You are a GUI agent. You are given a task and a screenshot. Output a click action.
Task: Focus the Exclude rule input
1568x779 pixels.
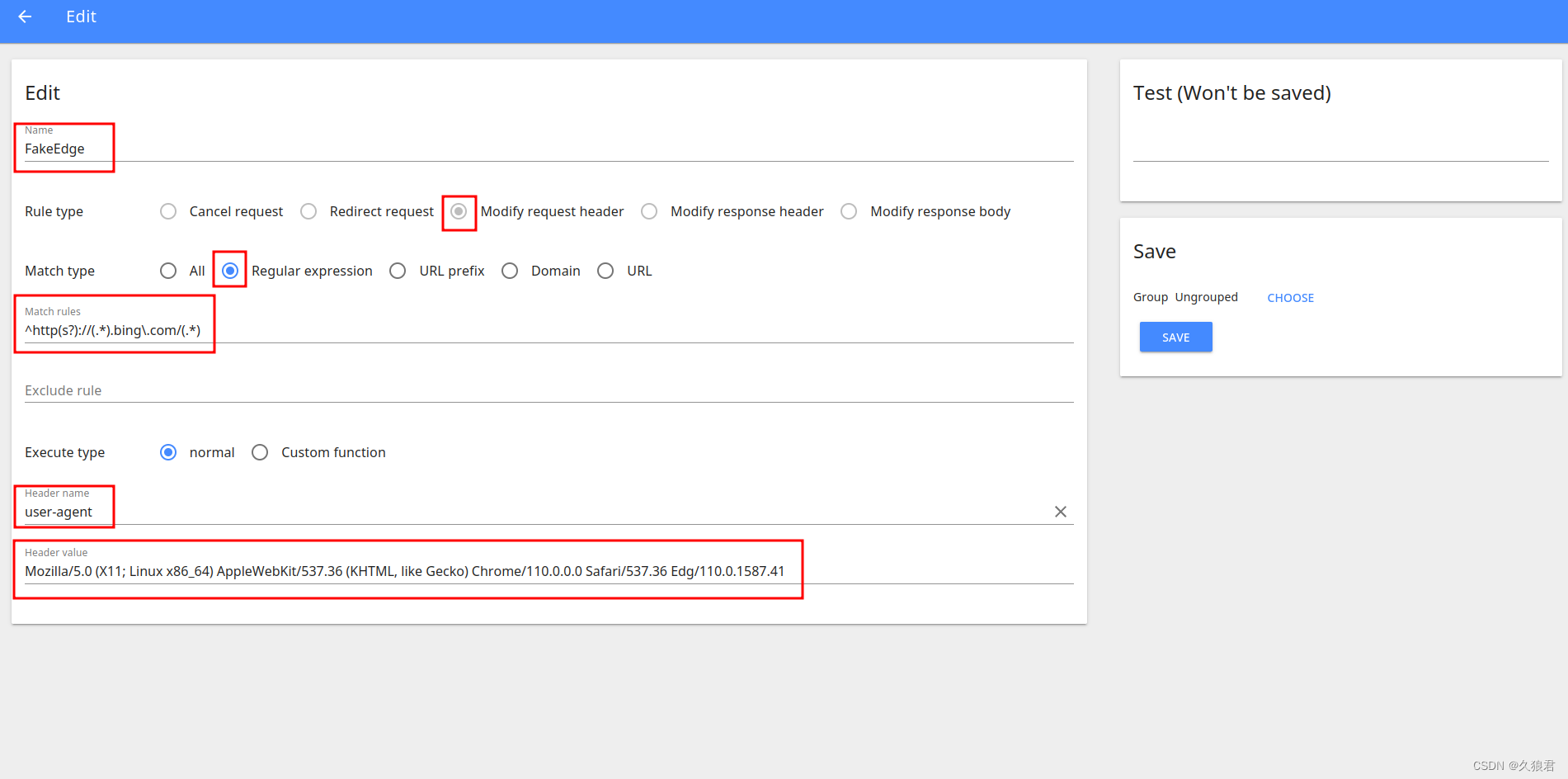click(549, 390)
